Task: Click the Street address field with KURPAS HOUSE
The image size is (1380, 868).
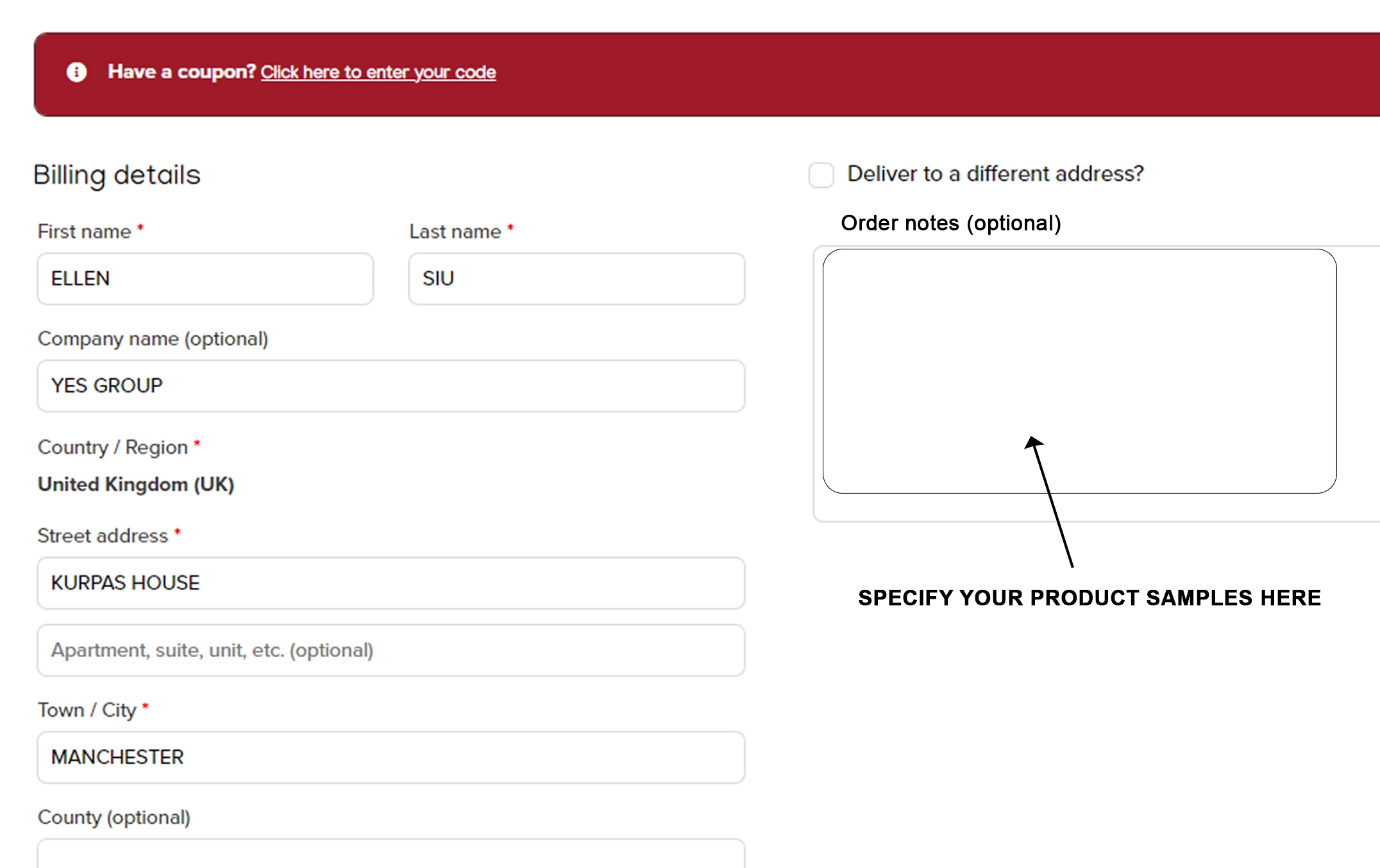Action: point(391,583)
